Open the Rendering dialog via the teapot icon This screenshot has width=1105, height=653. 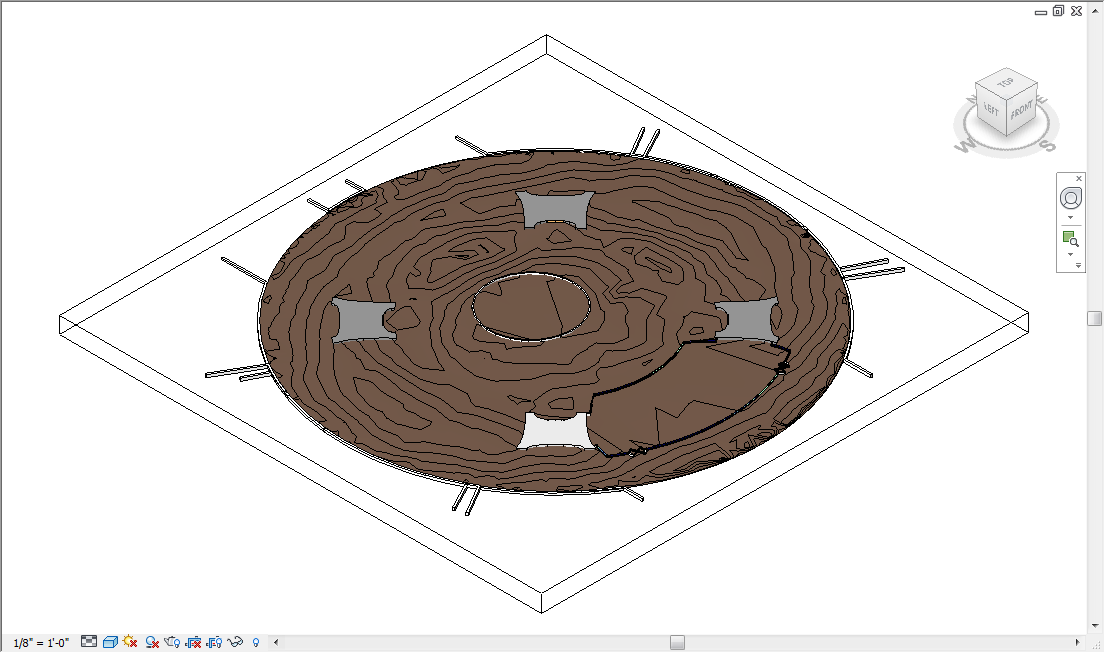(x=172, y=643)
